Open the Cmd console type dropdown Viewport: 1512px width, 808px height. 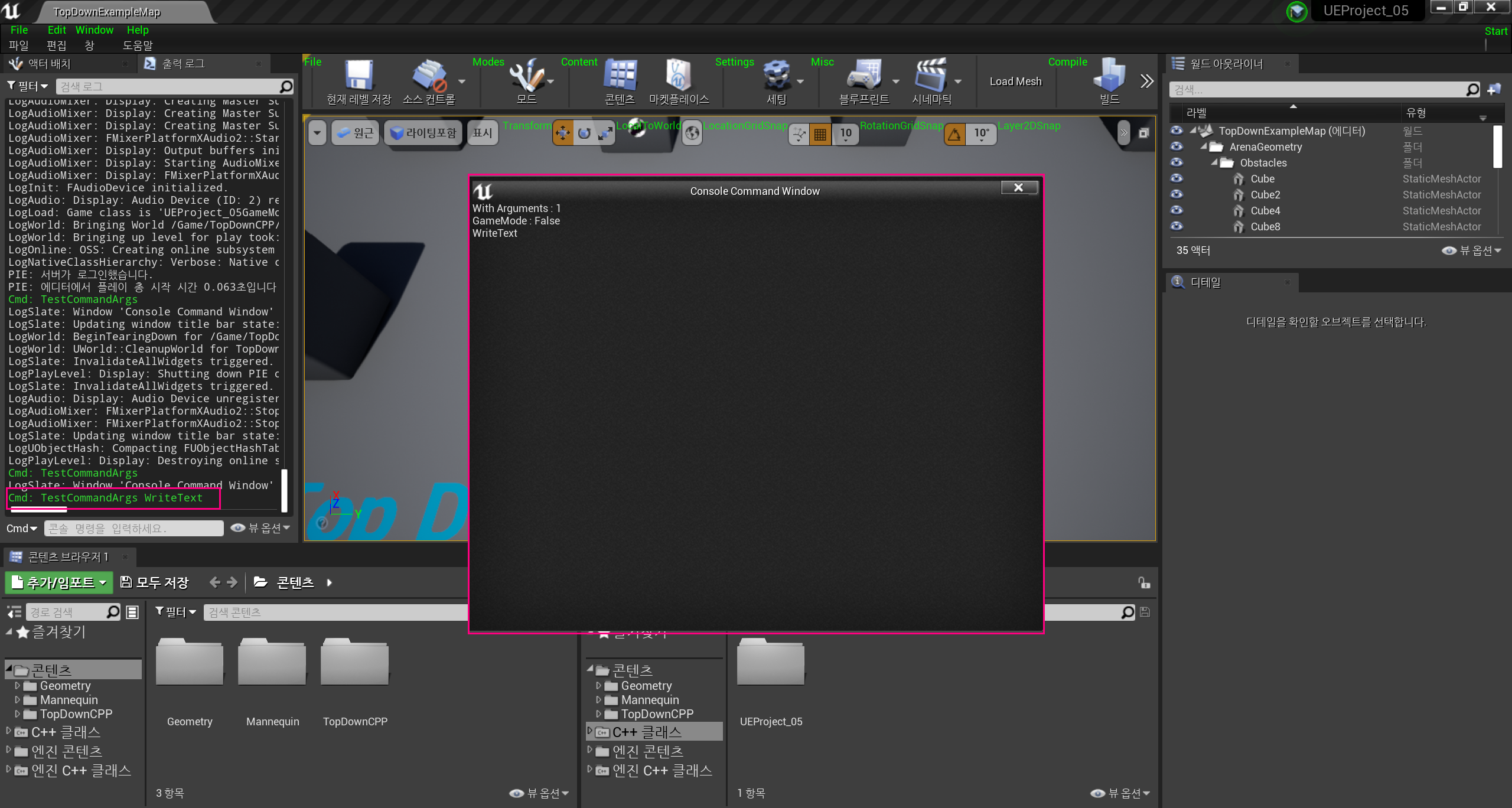pos(22,529)
